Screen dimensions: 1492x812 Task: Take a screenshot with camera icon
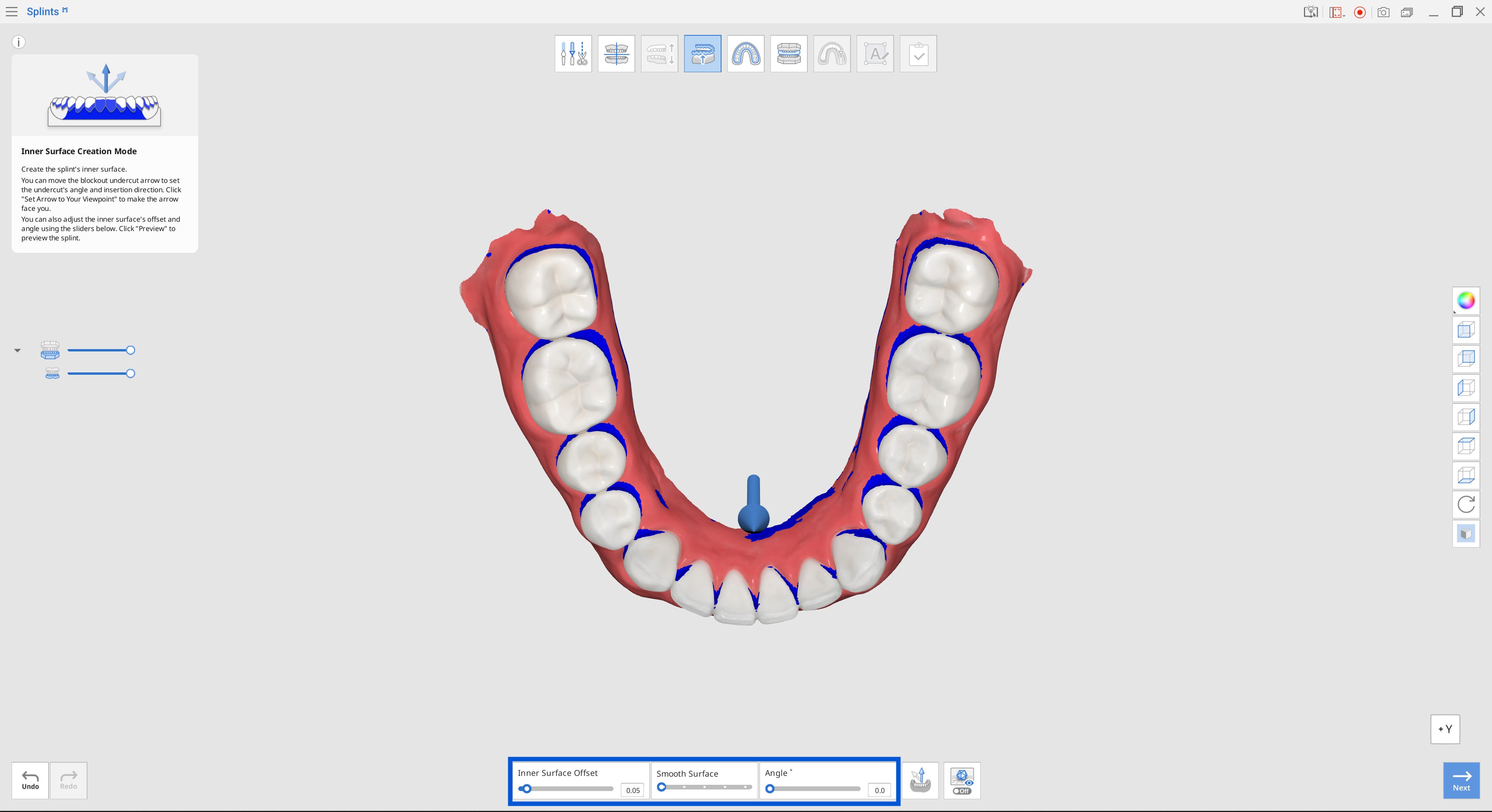tap(1383, 12)
